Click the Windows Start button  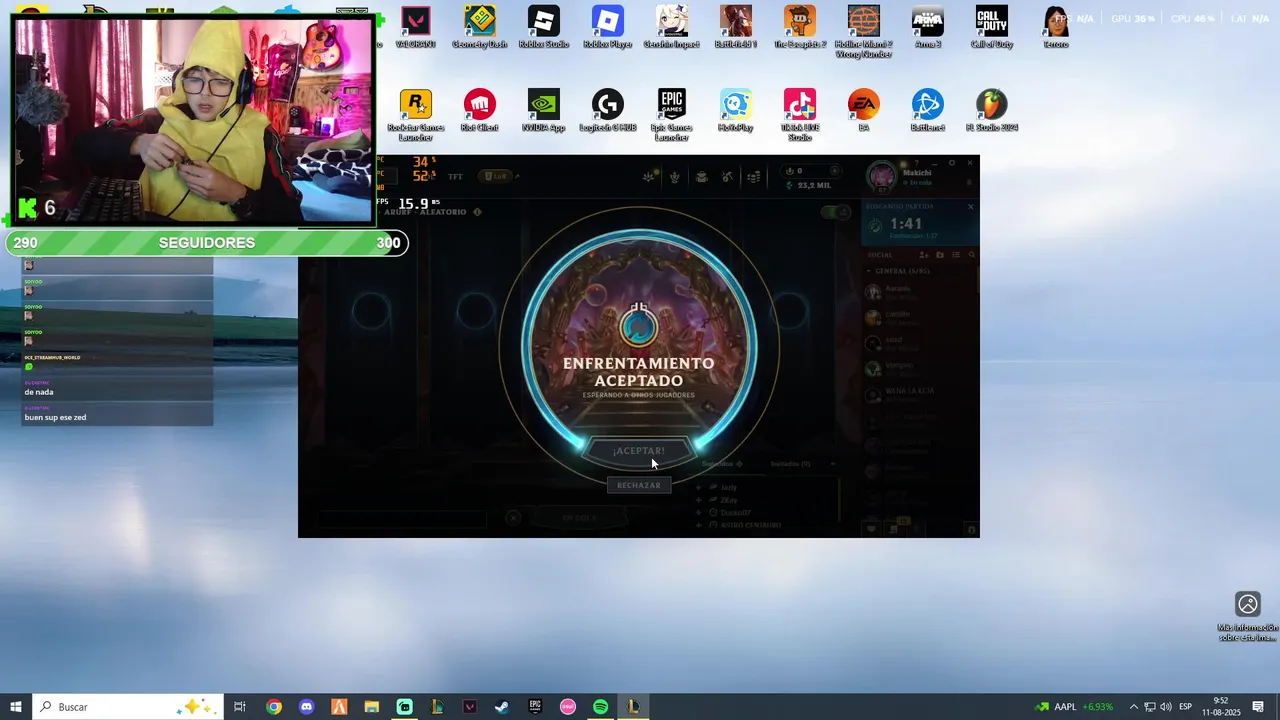[x=16, y=707]
